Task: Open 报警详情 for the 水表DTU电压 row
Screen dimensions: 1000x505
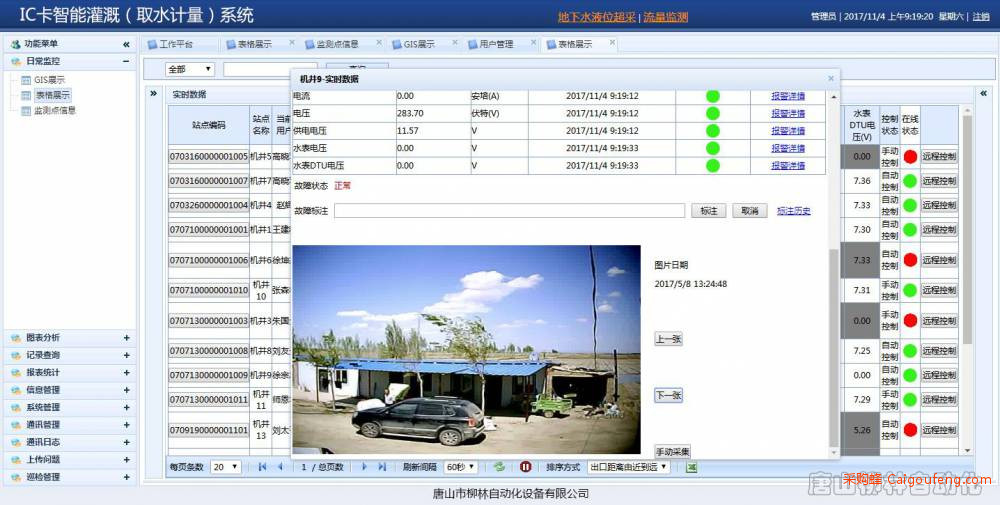Action: [788, 166]
